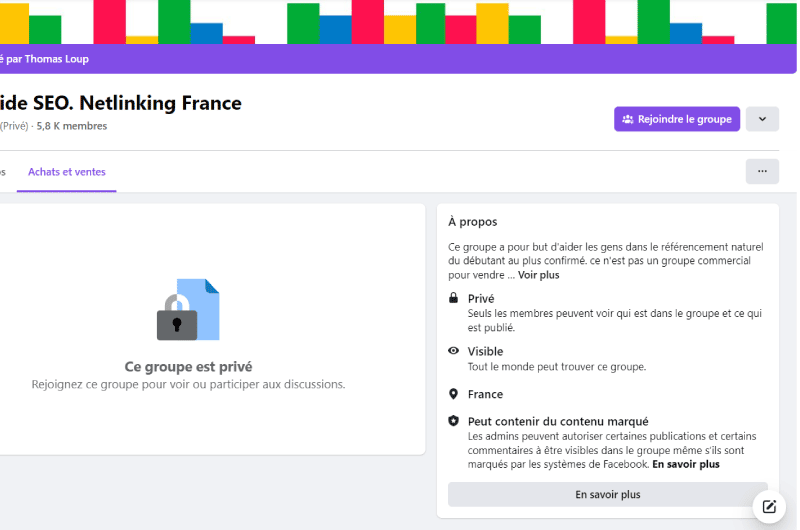Click the shield icon for contenu marqué
This screenshot has height=530, width=800.
453,421
